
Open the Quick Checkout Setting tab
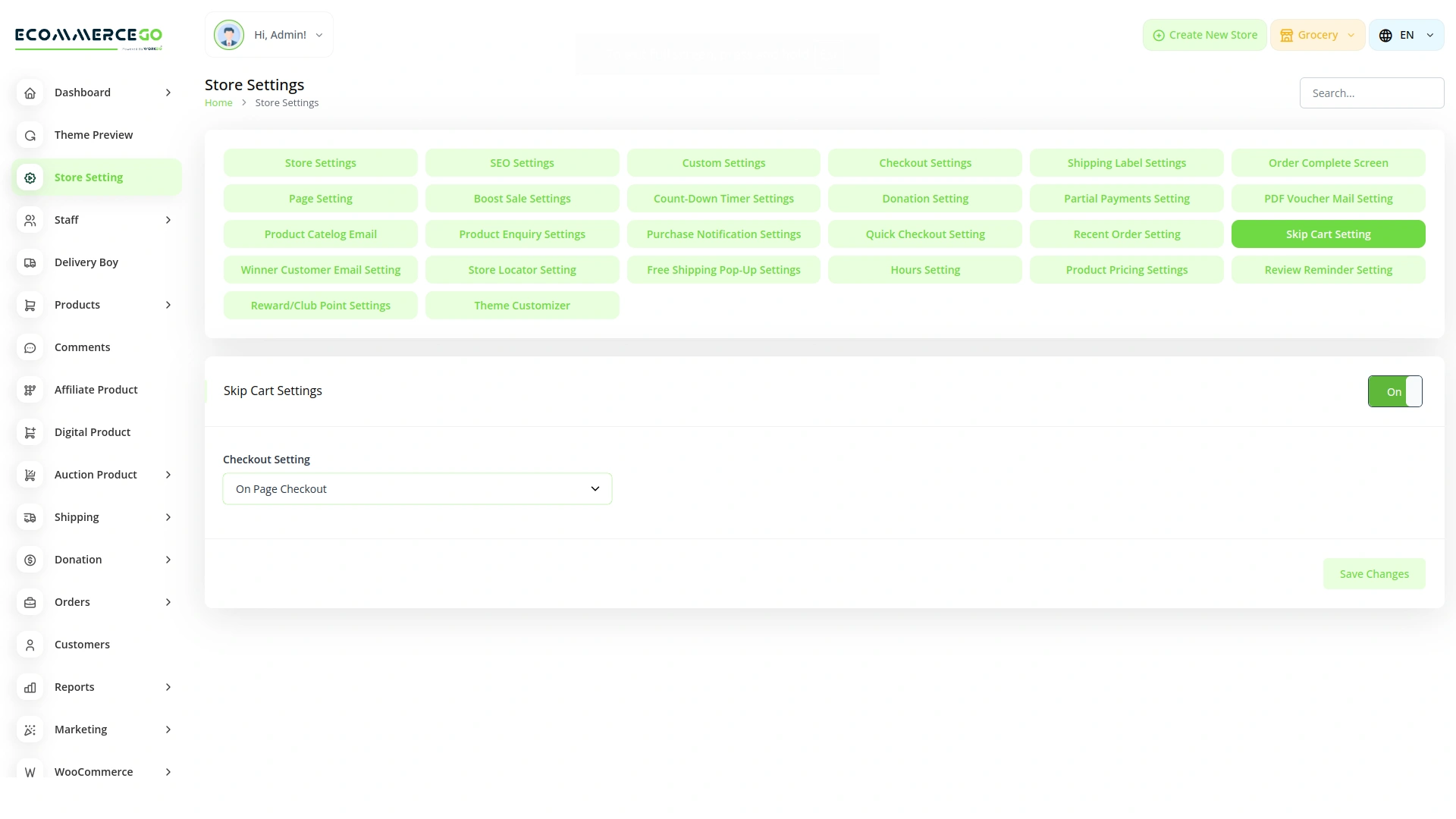pyautogui.click(x=924, y=234)
